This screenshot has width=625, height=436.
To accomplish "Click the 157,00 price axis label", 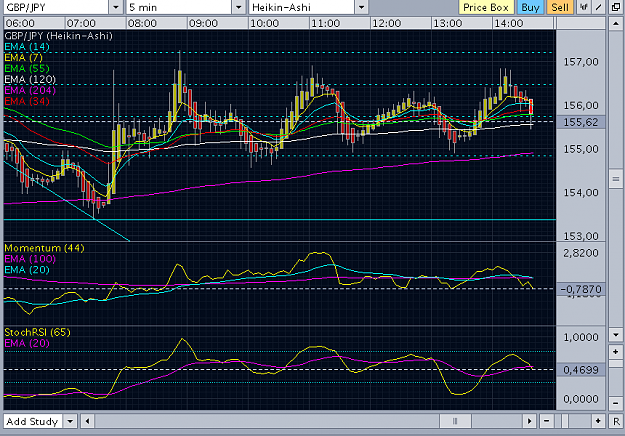I will 581,62.
